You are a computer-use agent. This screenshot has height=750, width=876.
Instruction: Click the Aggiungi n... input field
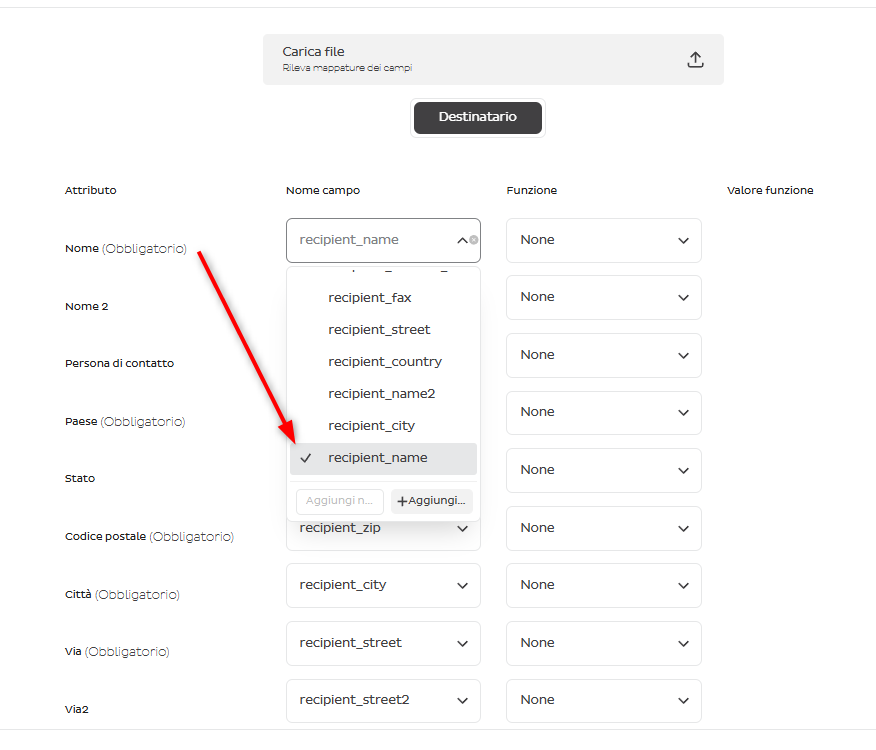click(x=340, y=501)
